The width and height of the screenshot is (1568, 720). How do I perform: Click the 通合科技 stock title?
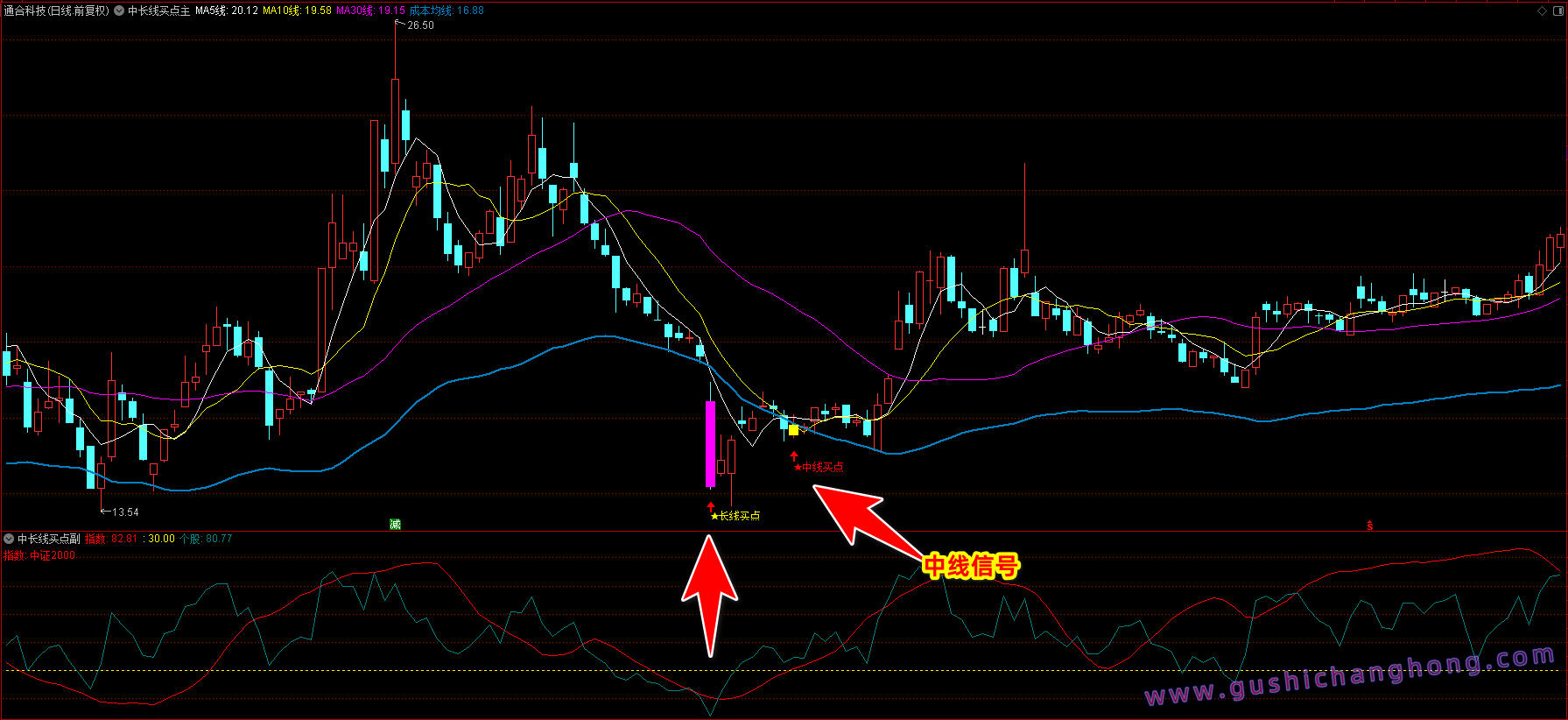point(57,11)
